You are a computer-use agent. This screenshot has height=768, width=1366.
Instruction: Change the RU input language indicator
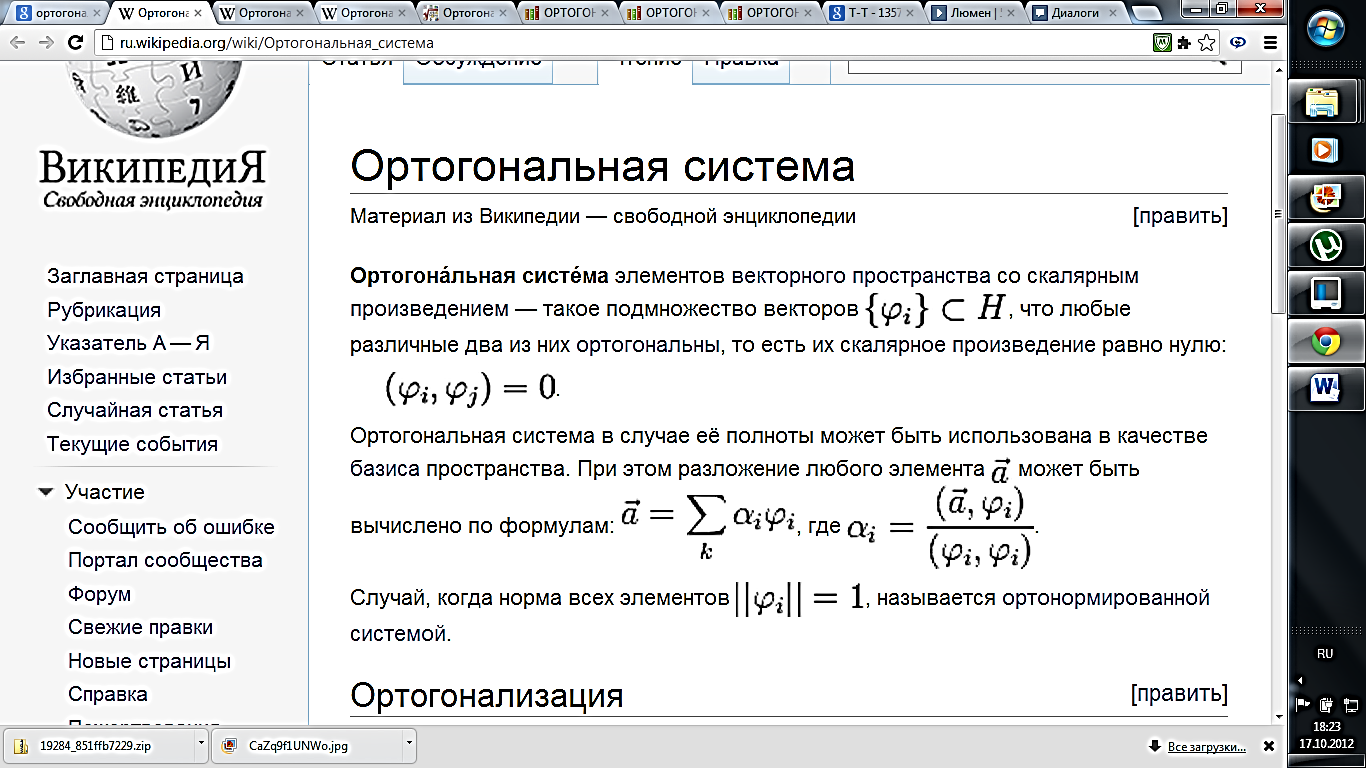[1325, 653]
